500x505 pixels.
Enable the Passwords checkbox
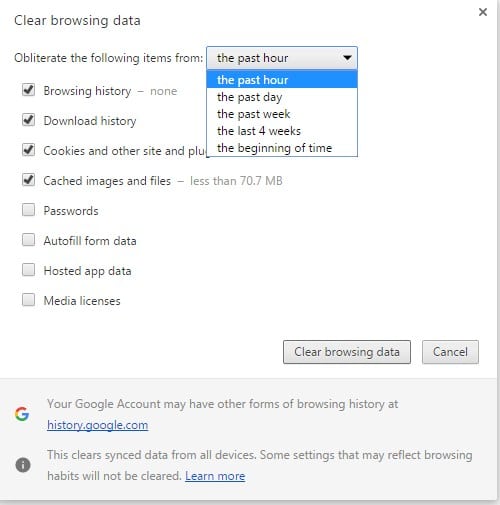[28, 210]
